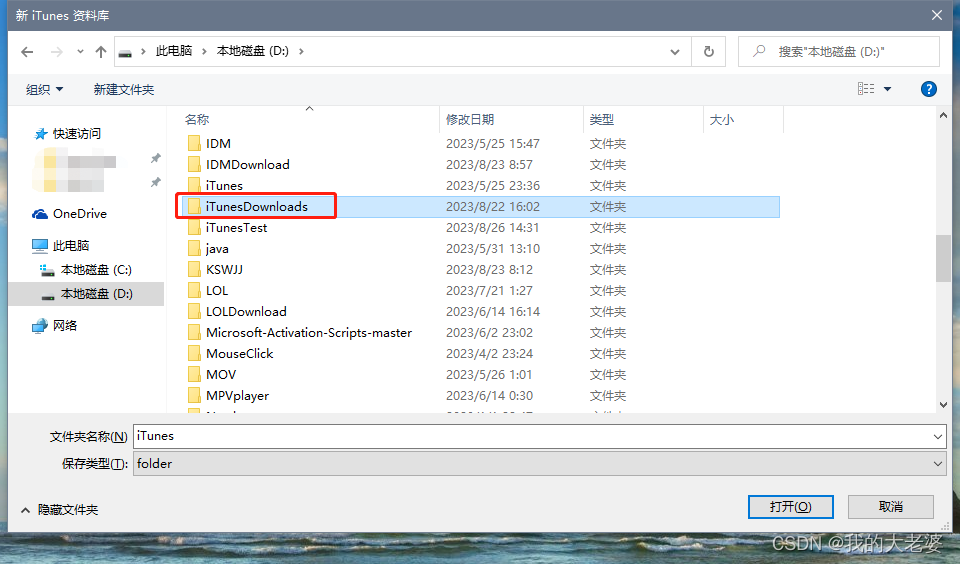Select 本地磁盘 (C:) in navigation pane
This screenshot has height=564, width=960.
click(96, 269)
